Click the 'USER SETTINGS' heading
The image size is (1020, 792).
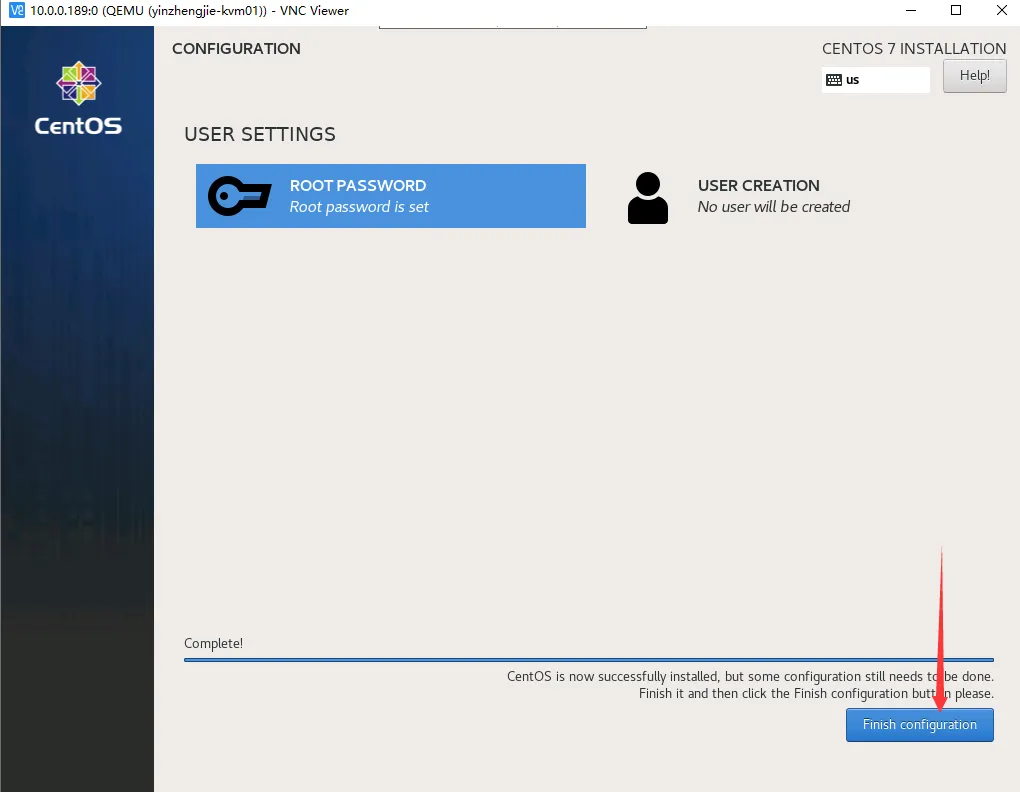[260, 134]
